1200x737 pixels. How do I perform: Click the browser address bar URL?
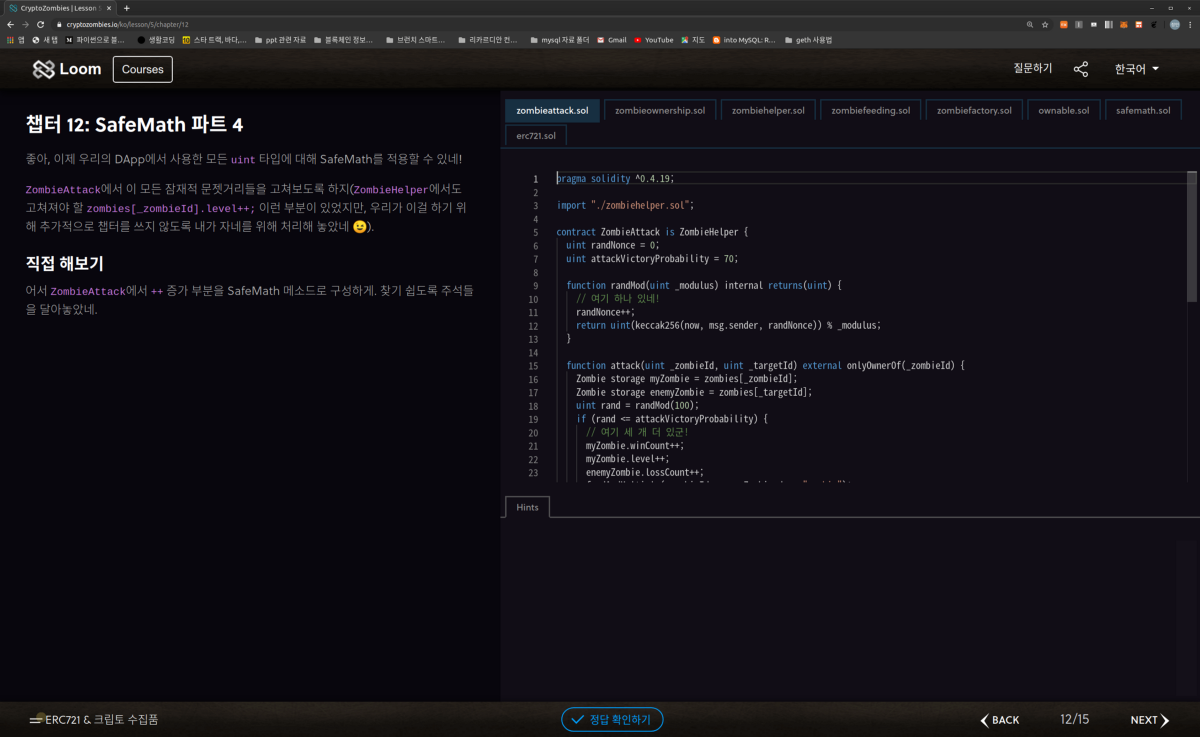coord(127,24)
